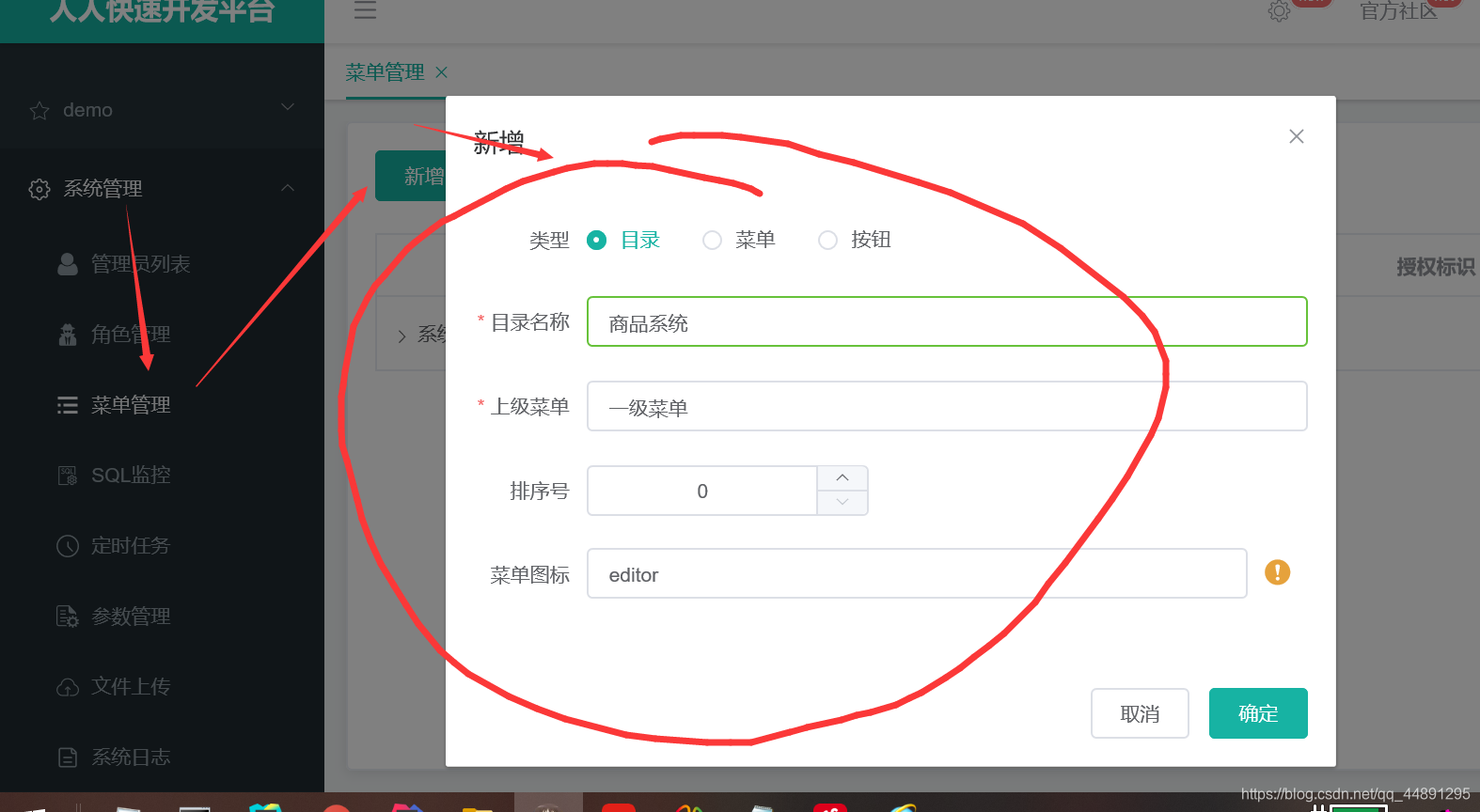The image size is (1480, 812).
Task: Click the cloud upload icon beside 文件上传
Action: coord(68,688)
